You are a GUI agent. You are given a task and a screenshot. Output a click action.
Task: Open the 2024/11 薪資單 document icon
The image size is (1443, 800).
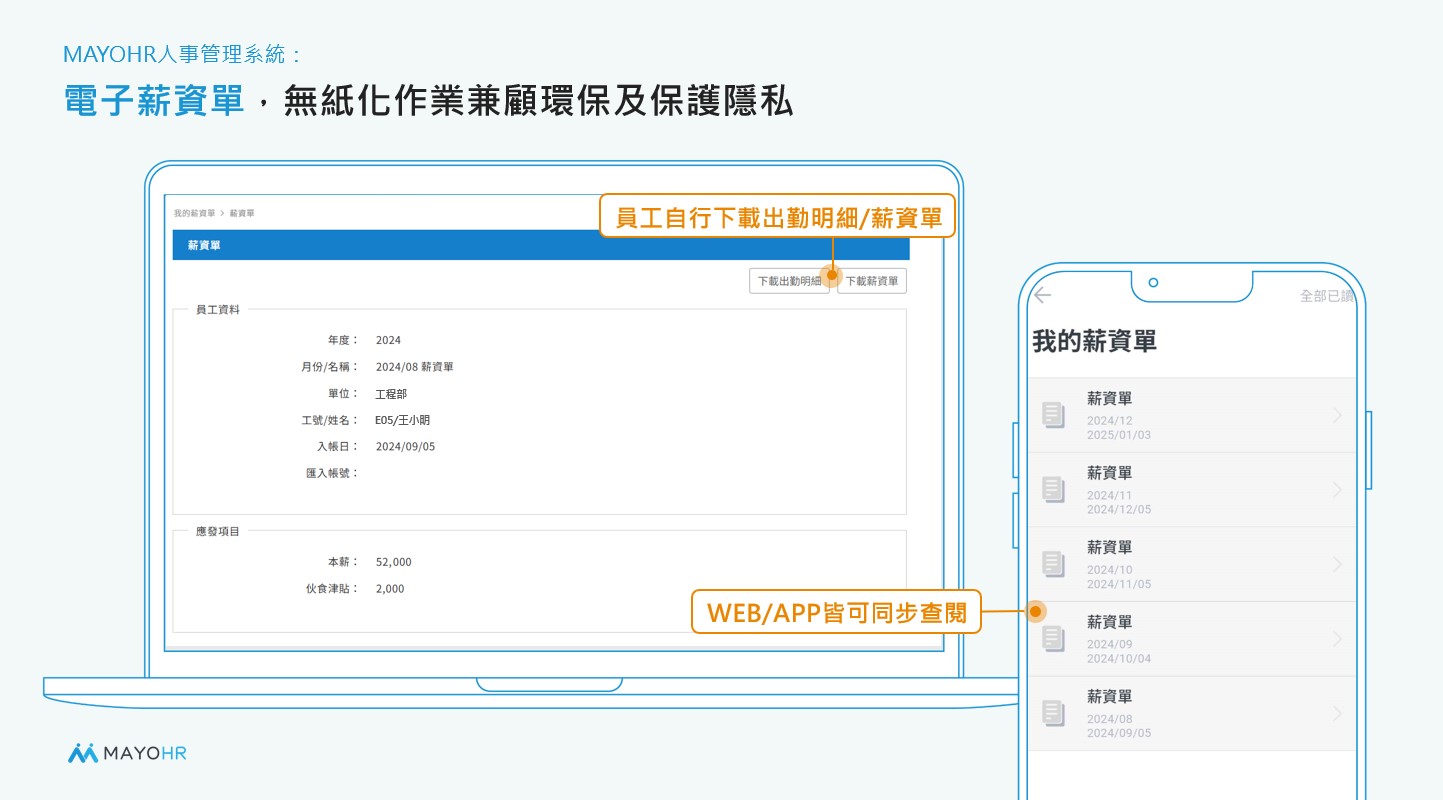click(x=1053, y=489)
